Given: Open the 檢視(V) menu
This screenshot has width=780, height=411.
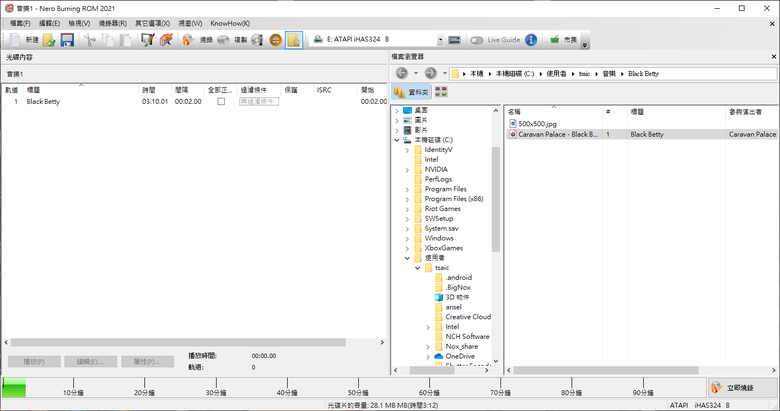Looking at the screenshot, I should pyautogui.click(x=79, y=23).
